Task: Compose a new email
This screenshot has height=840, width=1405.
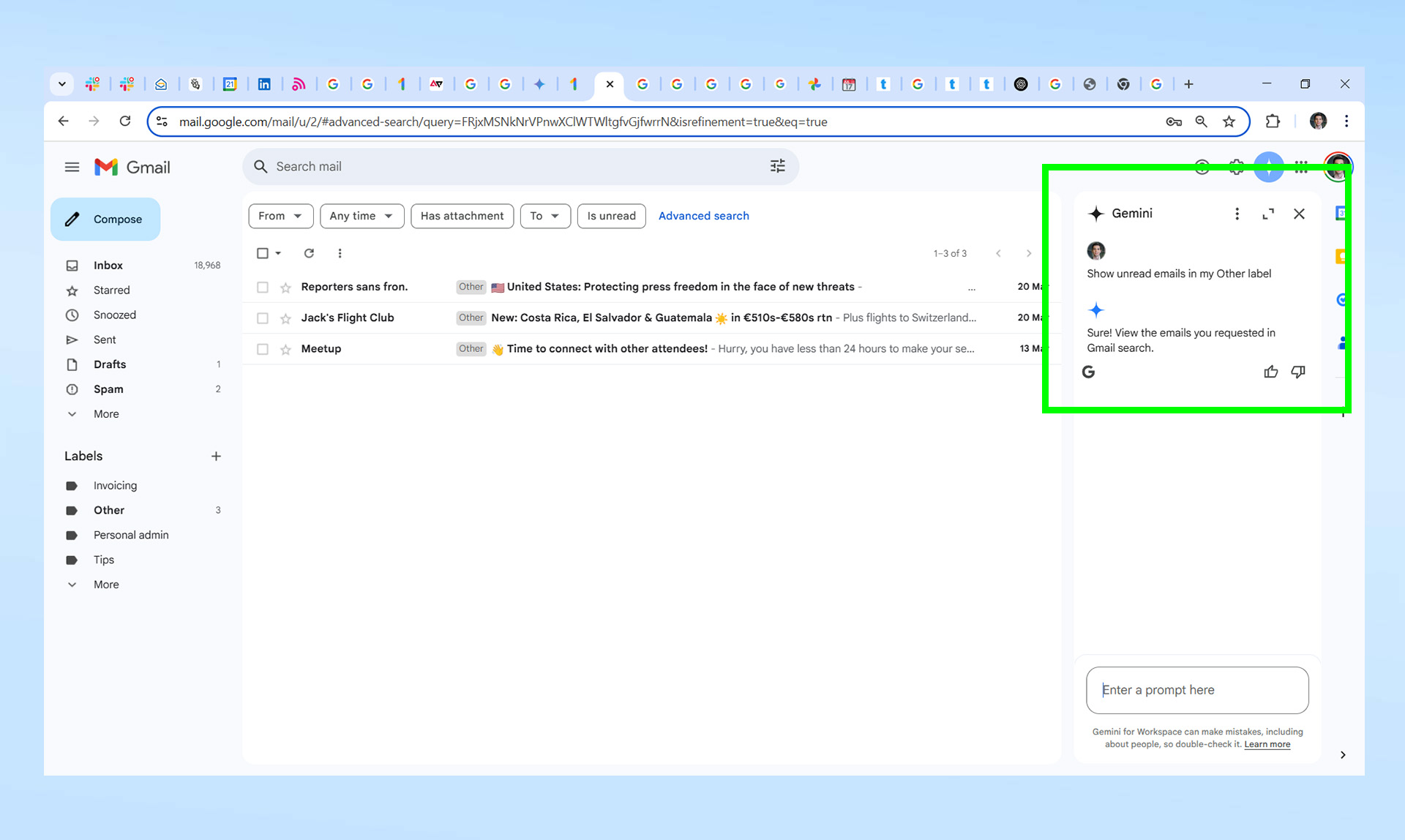Action: tap(105, 220)
